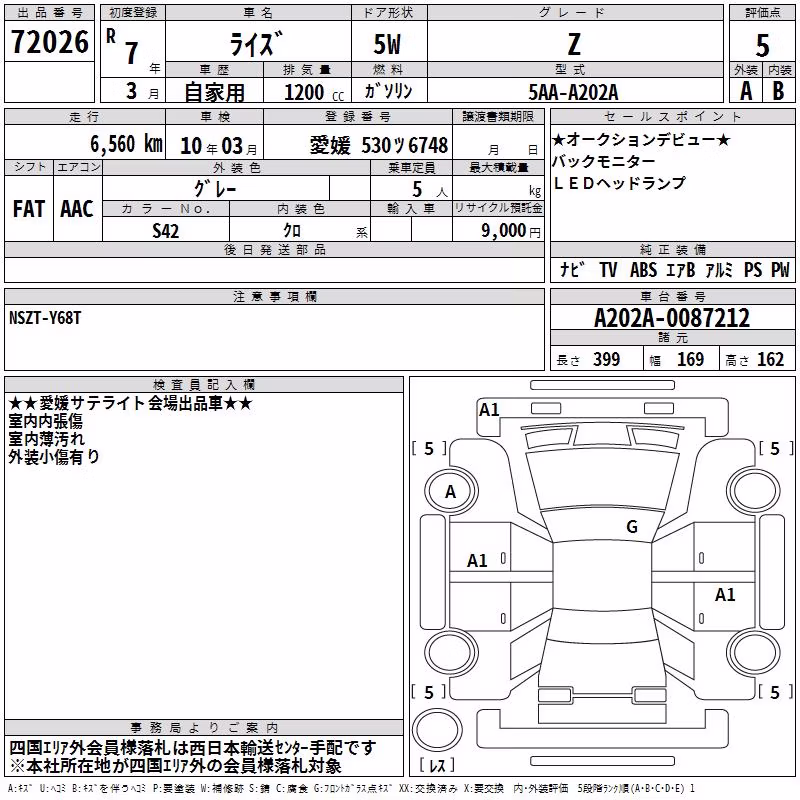Click displacement value 1200 cc
This screenshot has width=800, height=800.
coord(314,92)
